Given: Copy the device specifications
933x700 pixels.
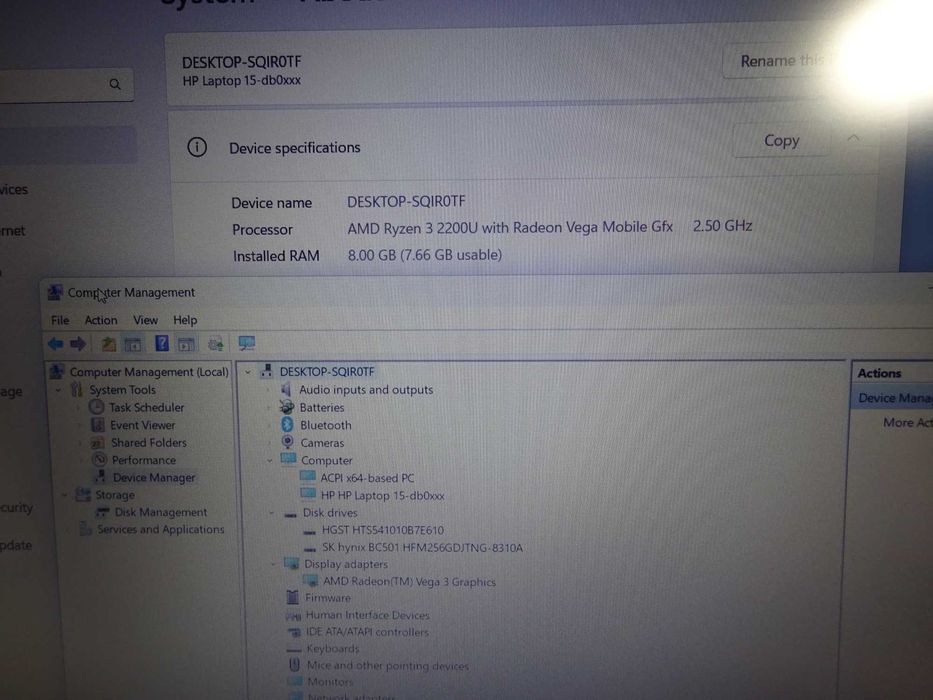Looking at the screenshot, I should 781,140.
